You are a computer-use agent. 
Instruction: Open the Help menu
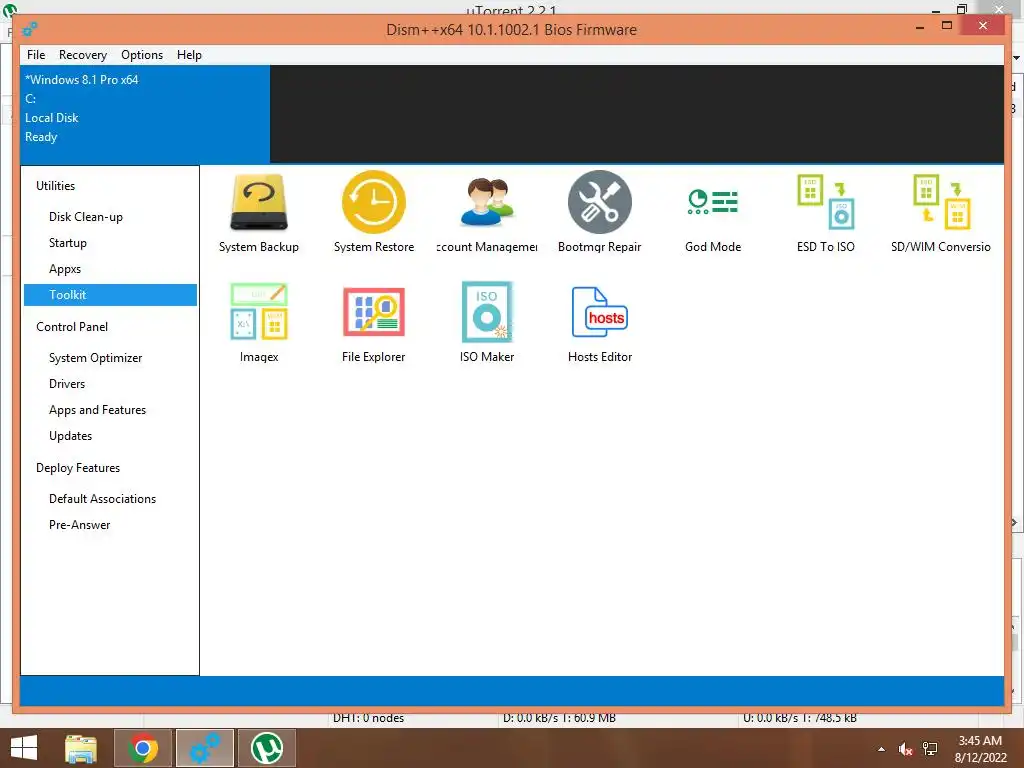pos(189,55)
